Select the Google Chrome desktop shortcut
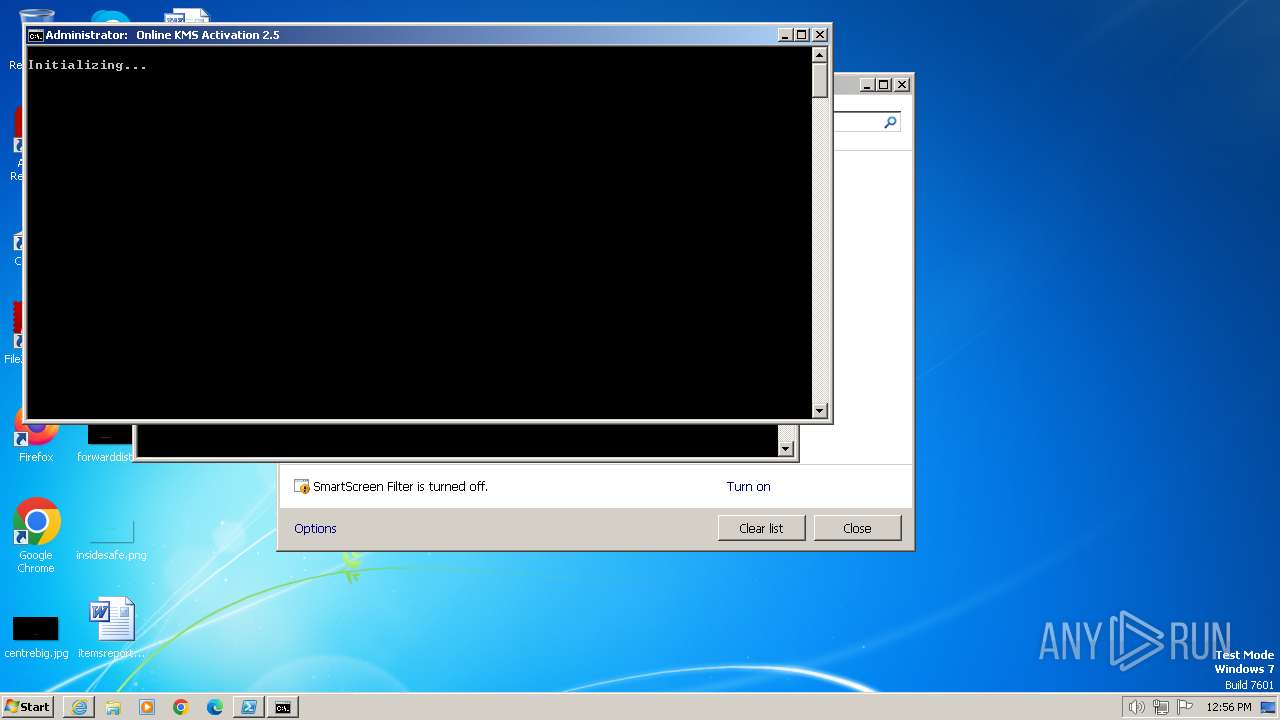The height and width of the screenshot is (720, 1280). pos(36,536)
